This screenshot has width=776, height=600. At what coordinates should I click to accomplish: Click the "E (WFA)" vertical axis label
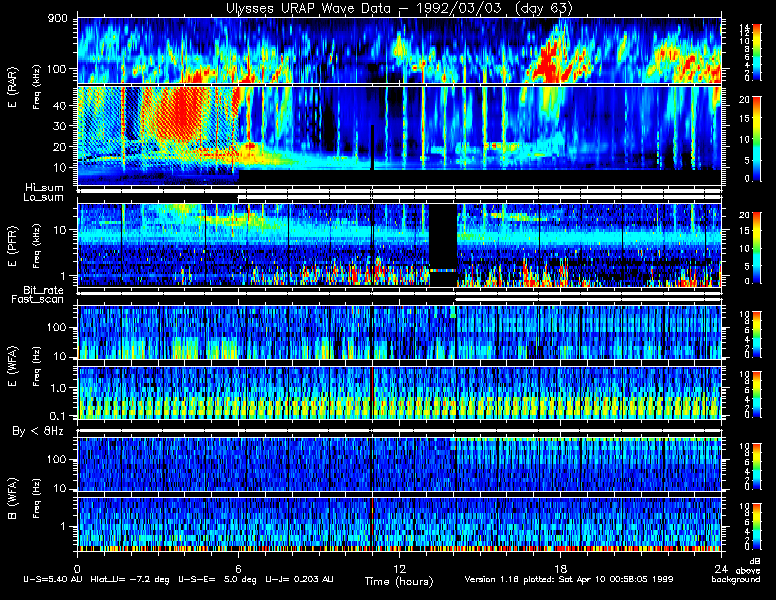[12, 366]
